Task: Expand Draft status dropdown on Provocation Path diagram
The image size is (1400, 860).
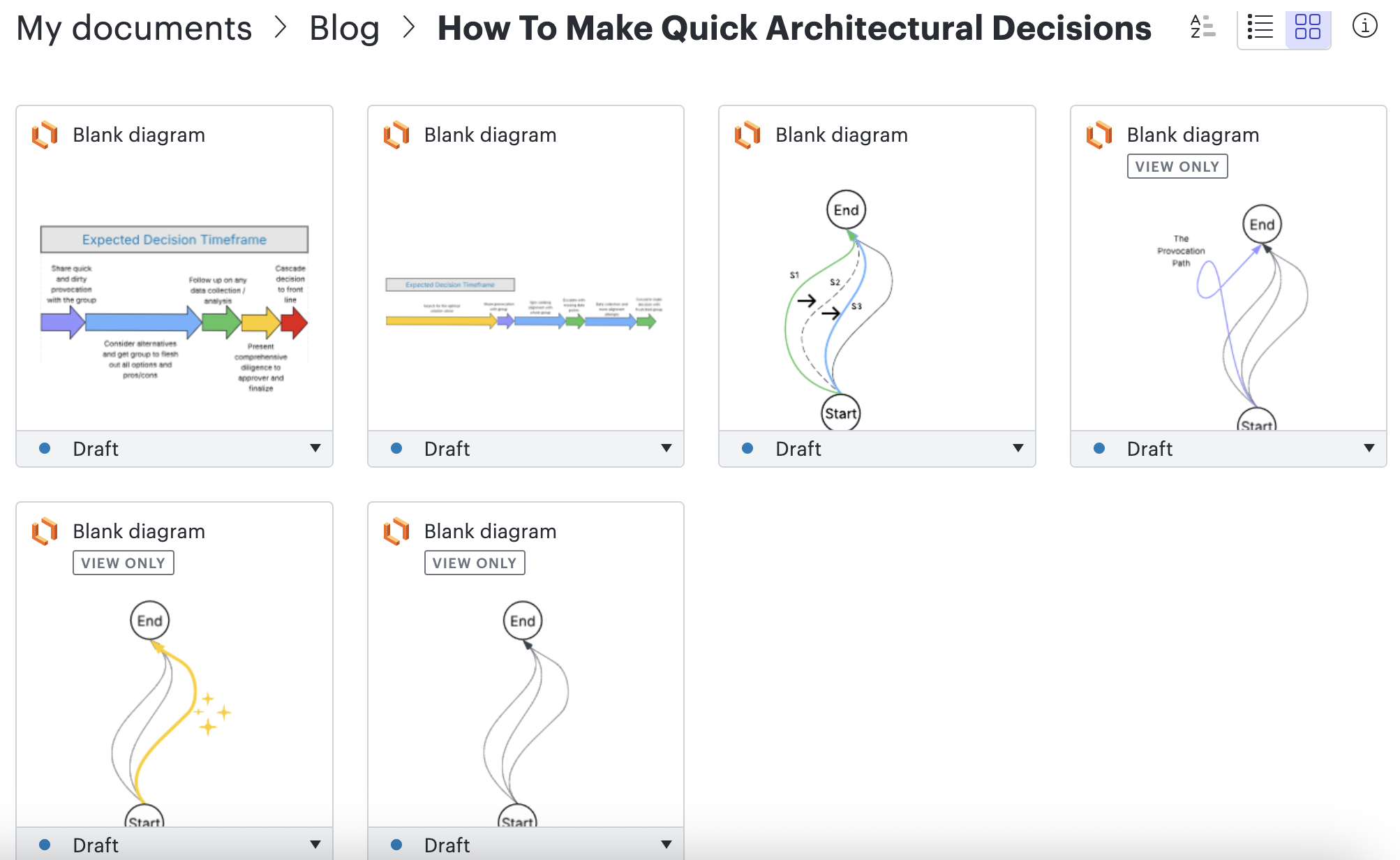Action: click(1369, 448)
